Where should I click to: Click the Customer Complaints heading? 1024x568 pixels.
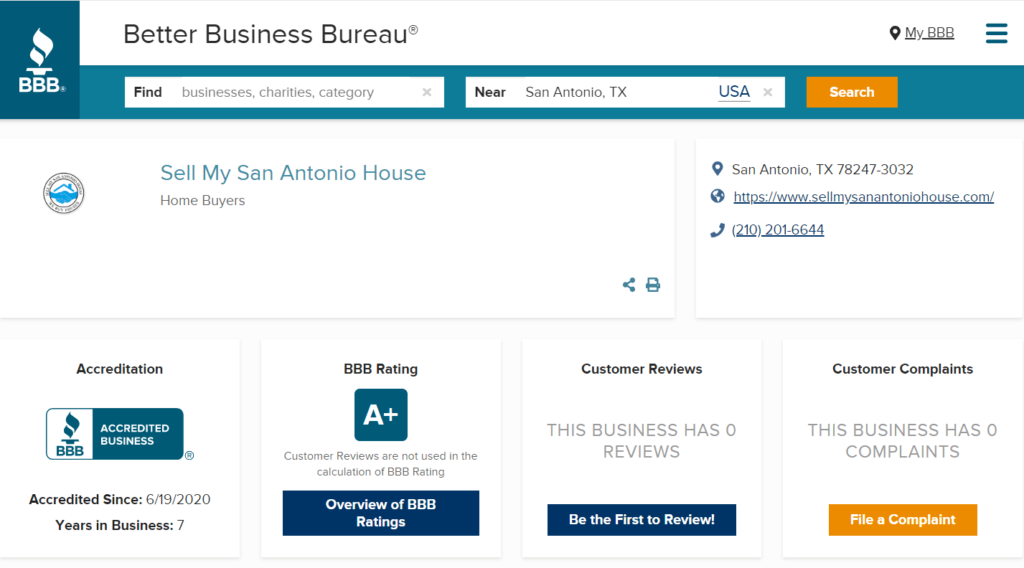(x=903, y=369)
